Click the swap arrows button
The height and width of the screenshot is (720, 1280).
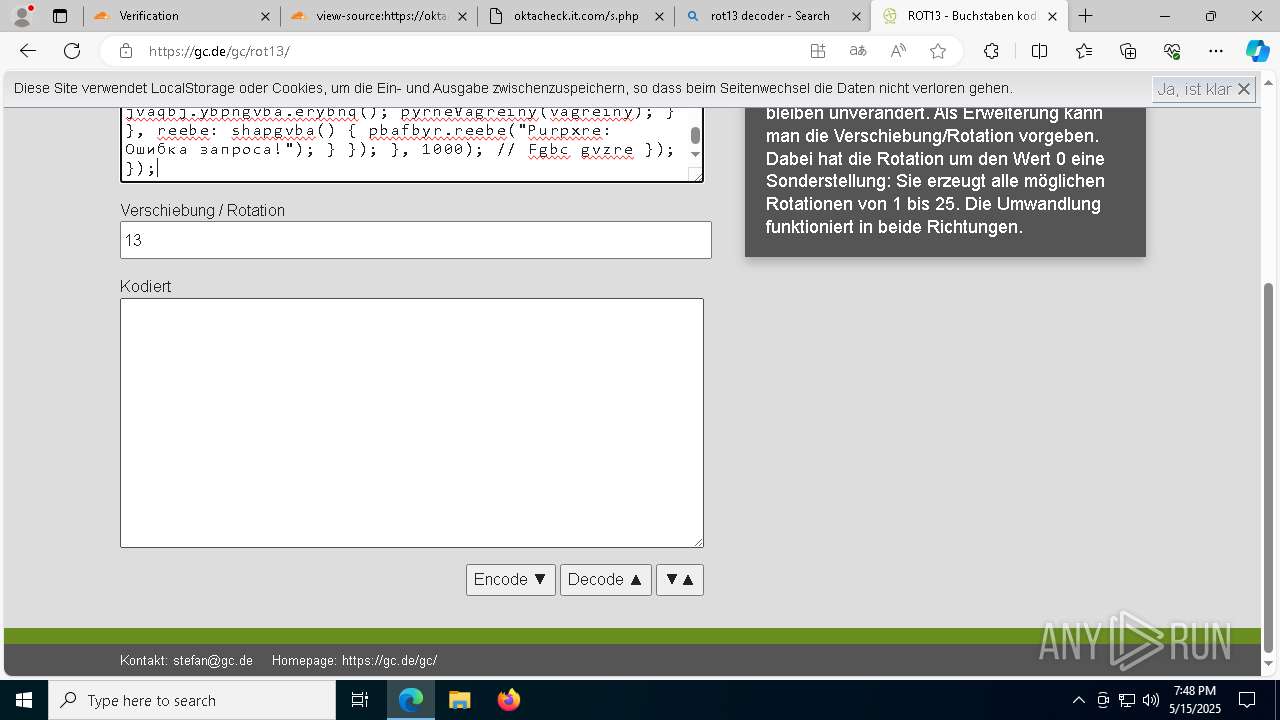680,580
